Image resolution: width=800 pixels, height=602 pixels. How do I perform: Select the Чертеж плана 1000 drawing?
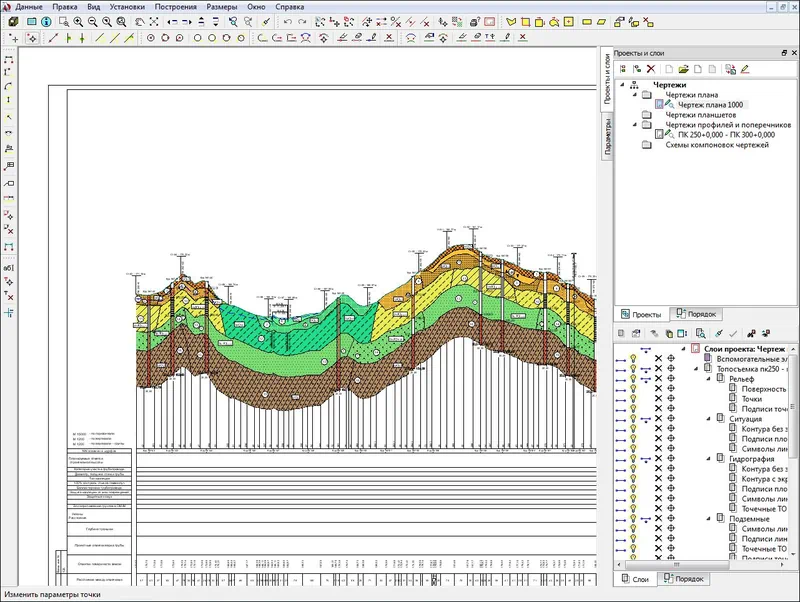[x=710, y=105]
